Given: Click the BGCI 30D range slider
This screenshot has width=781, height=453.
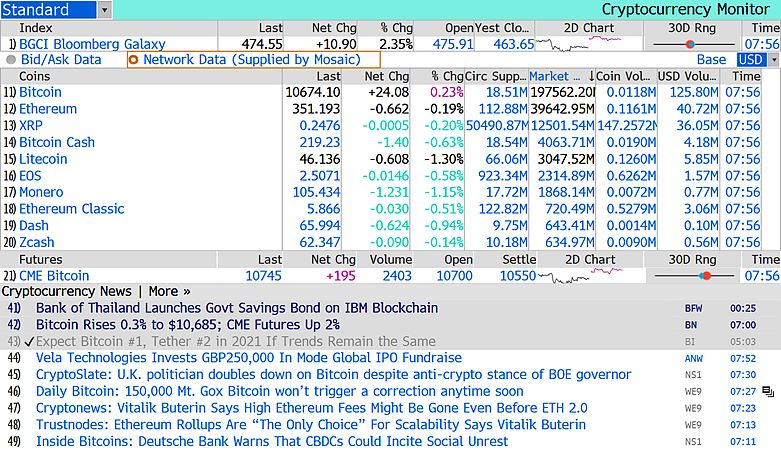Looking at the screenshot, I should point(692,44).
